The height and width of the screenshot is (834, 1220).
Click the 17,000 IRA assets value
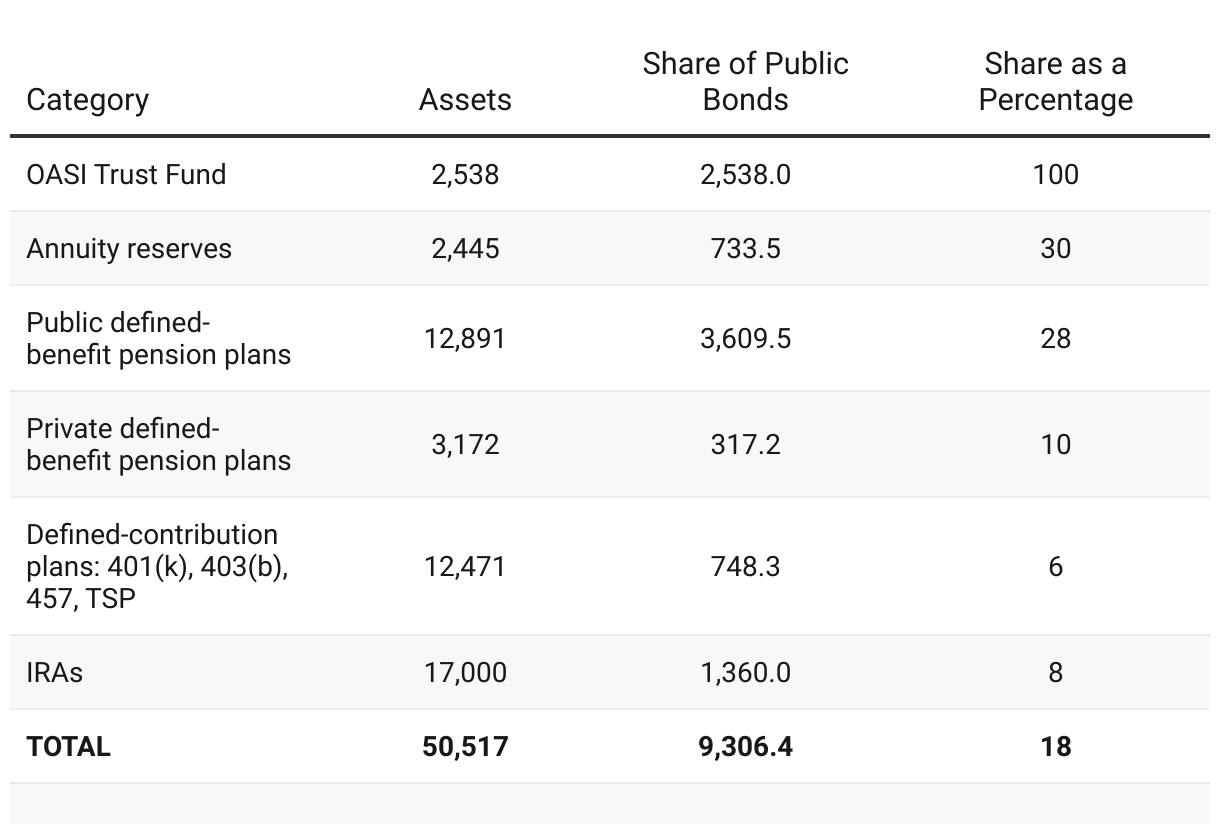(465, 672)
